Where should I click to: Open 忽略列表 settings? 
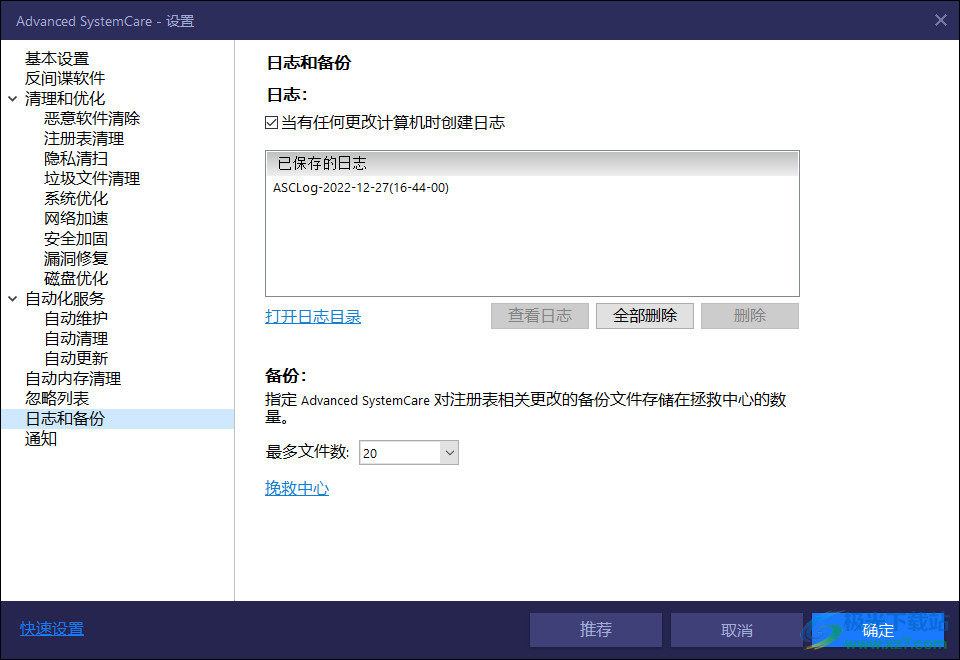tap(57, 399)
